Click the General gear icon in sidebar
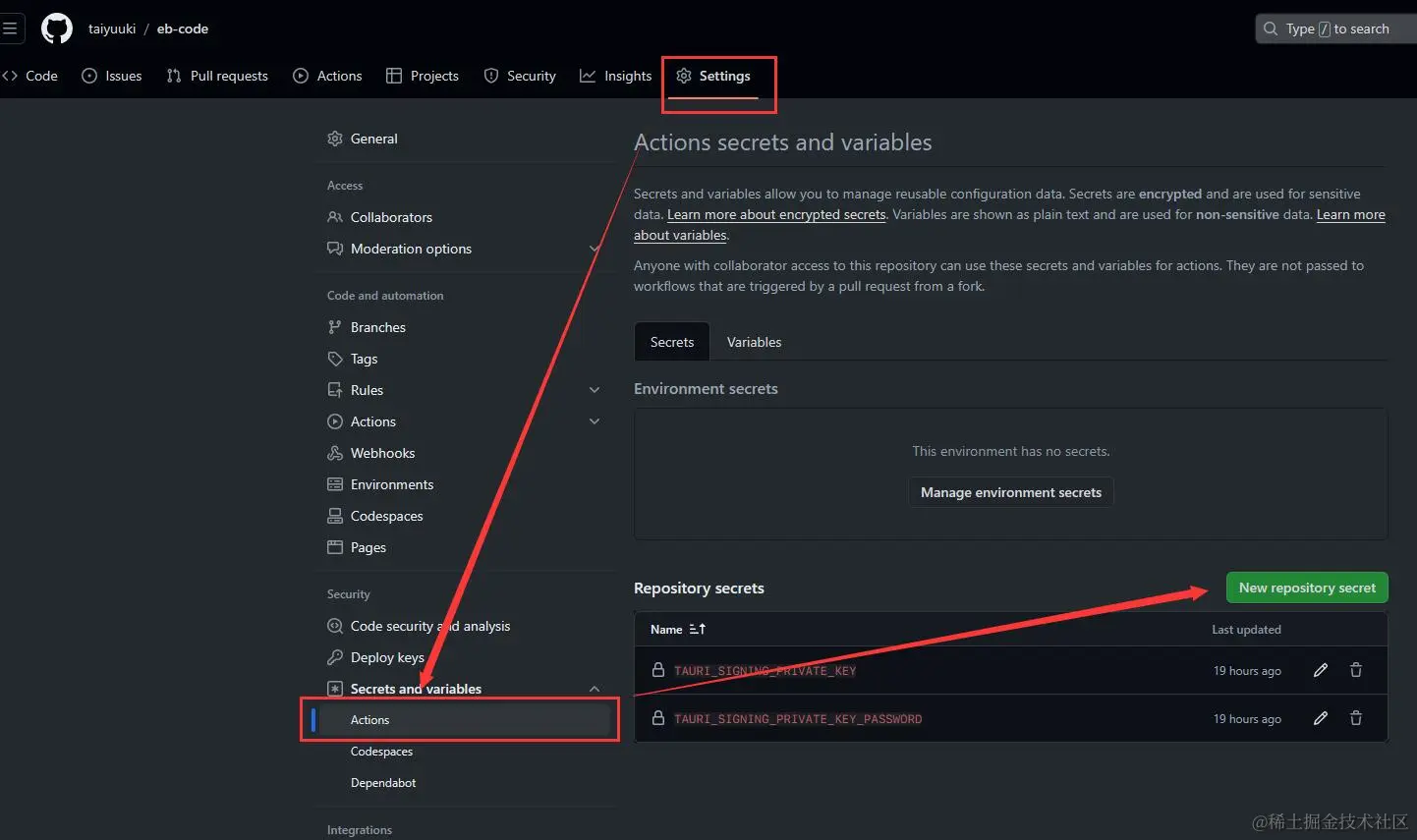Screen dimensions: 1417x840 pos(335,139)
